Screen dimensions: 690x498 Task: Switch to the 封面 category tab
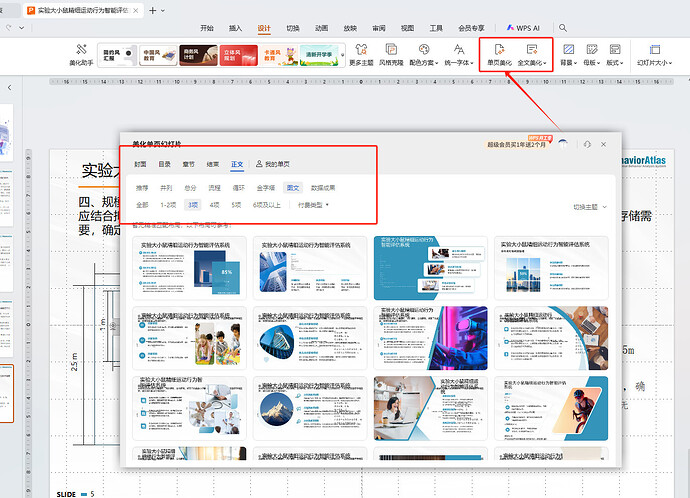pos(141,163)
